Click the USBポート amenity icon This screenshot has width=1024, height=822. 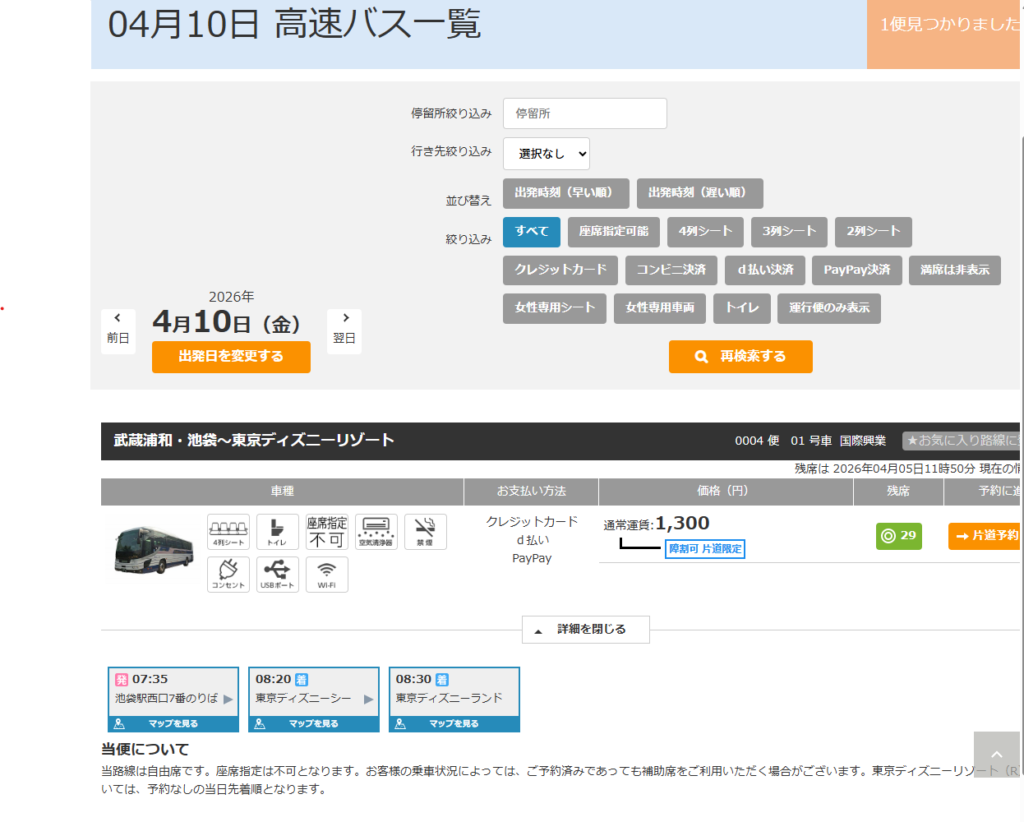(x=277, y=574)
